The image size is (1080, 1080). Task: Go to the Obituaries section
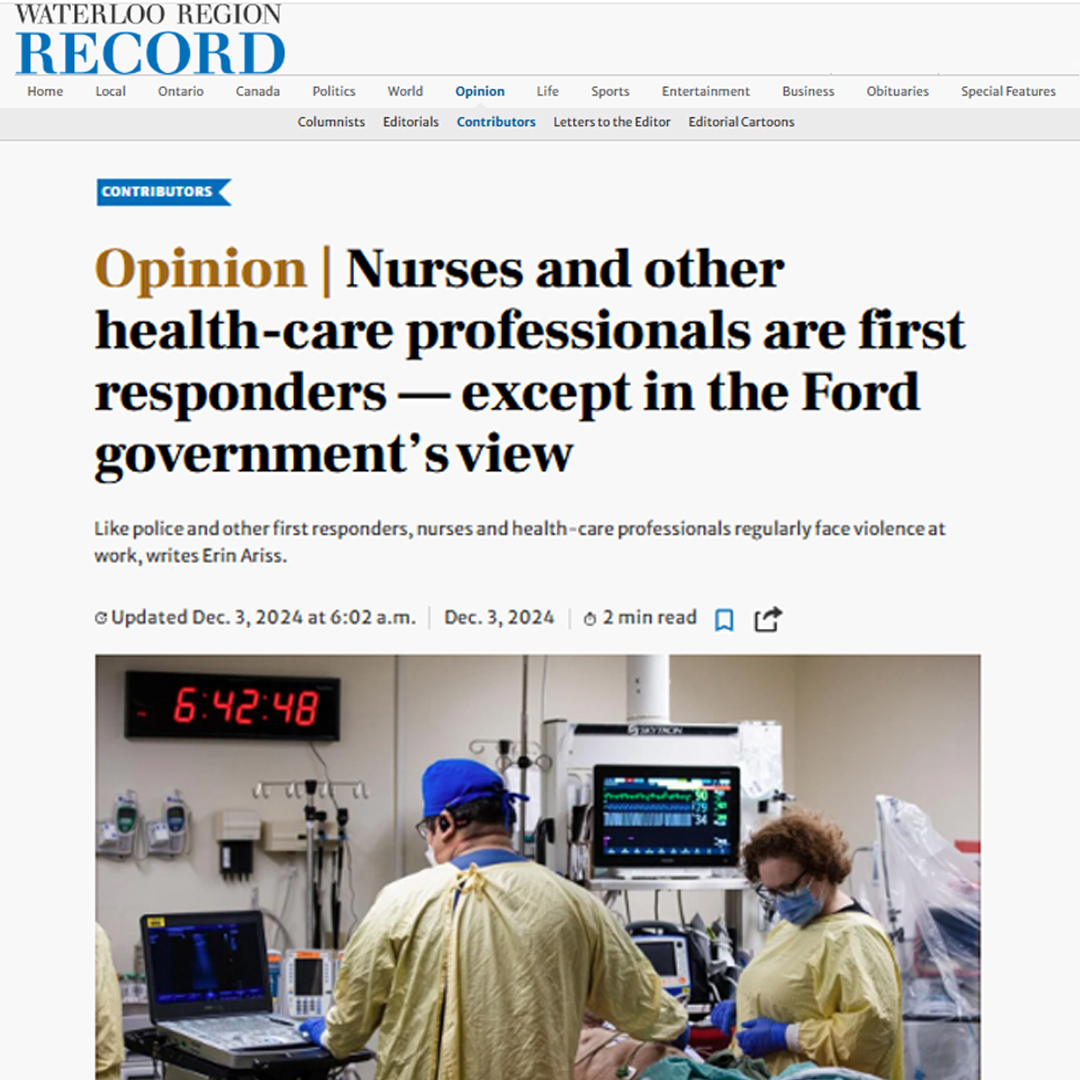(897, 91)
